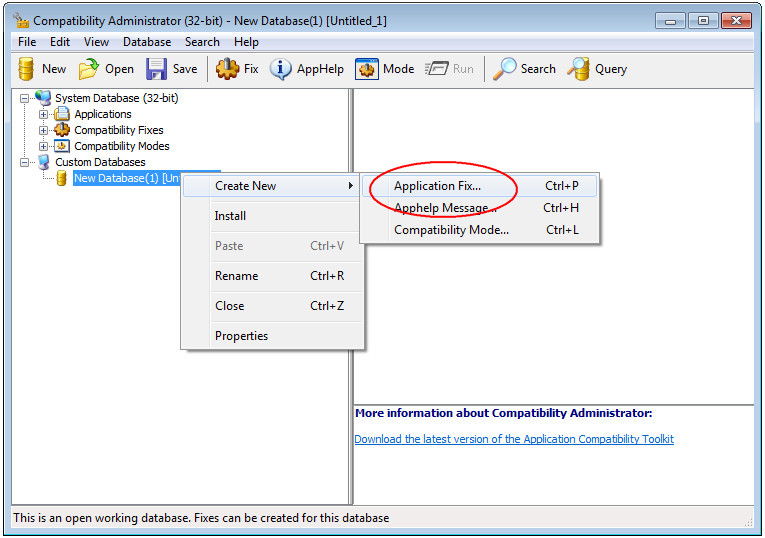This screenshot has height=538, width=765.
Task: Choose Apphelp Message... from the submenu
Action: pos(480,208)
